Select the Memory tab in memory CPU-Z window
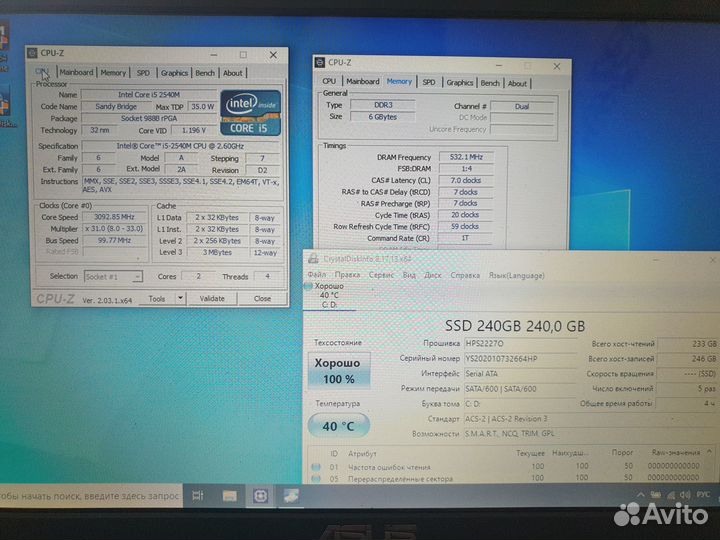The image size is (720, 540). click(x=399, y=81)
